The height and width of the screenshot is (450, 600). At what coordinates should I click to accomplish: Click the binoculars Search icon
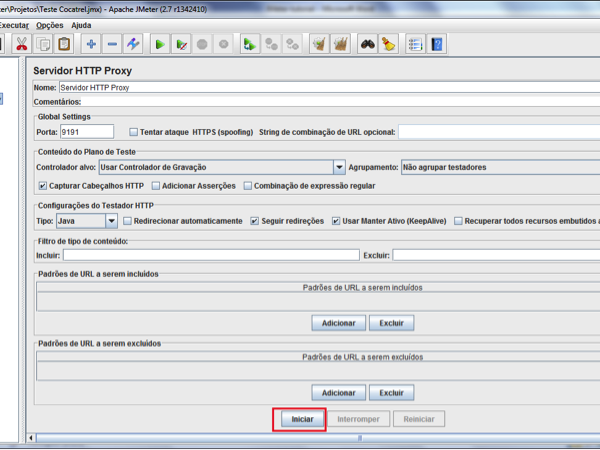367,44
